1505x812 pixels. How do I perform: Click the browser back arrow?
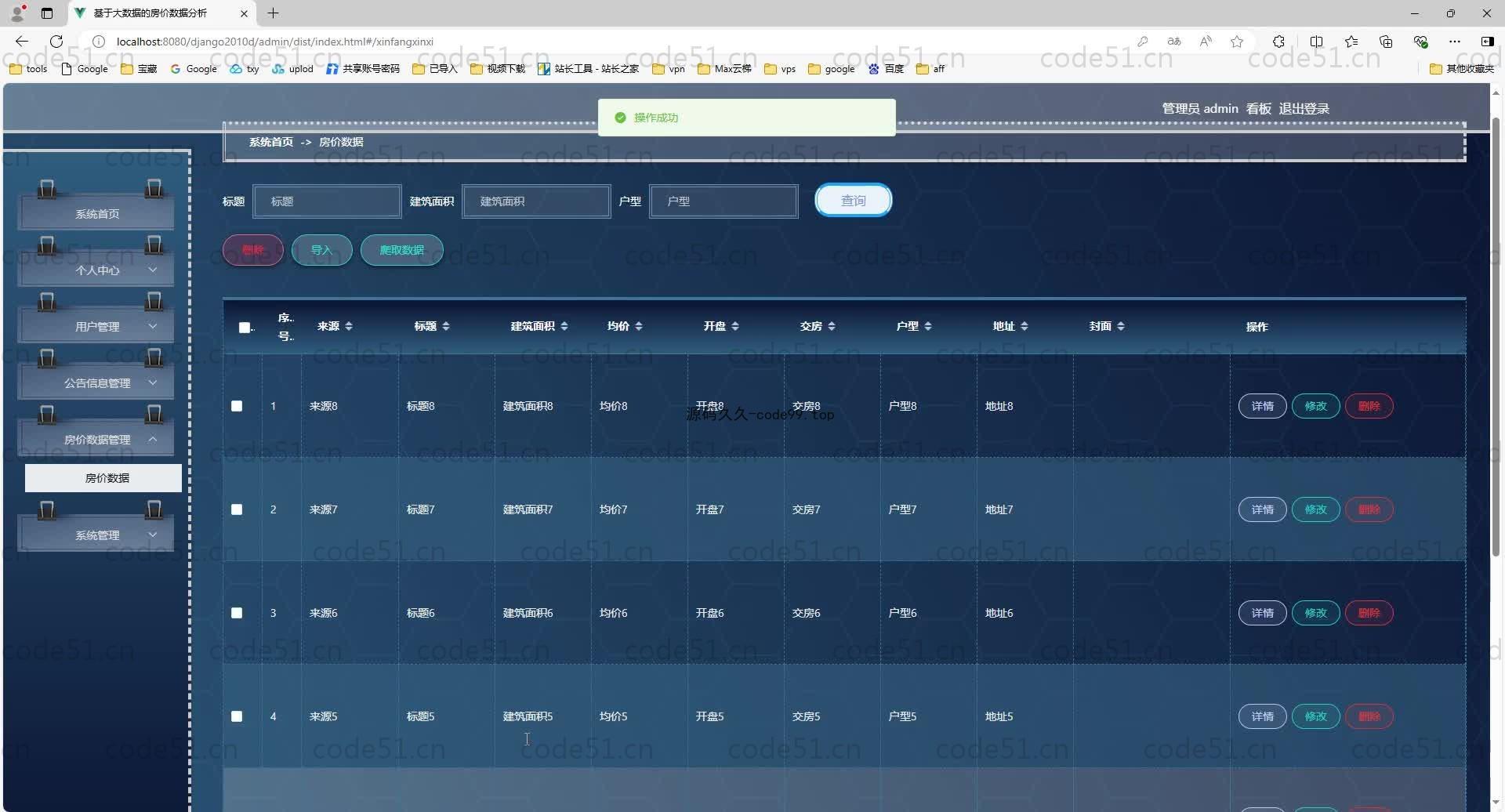coord(22,42)
